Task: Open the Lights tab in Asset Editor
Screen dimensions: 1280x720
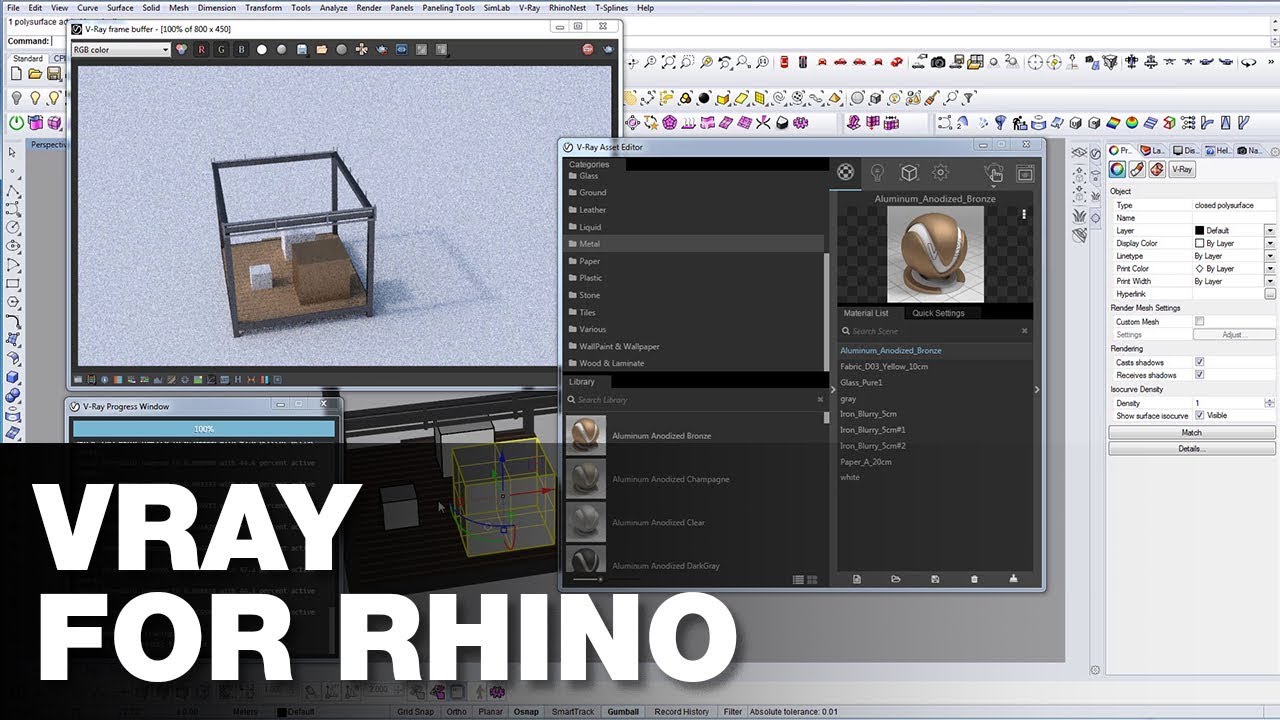Action: pos(877,172)
